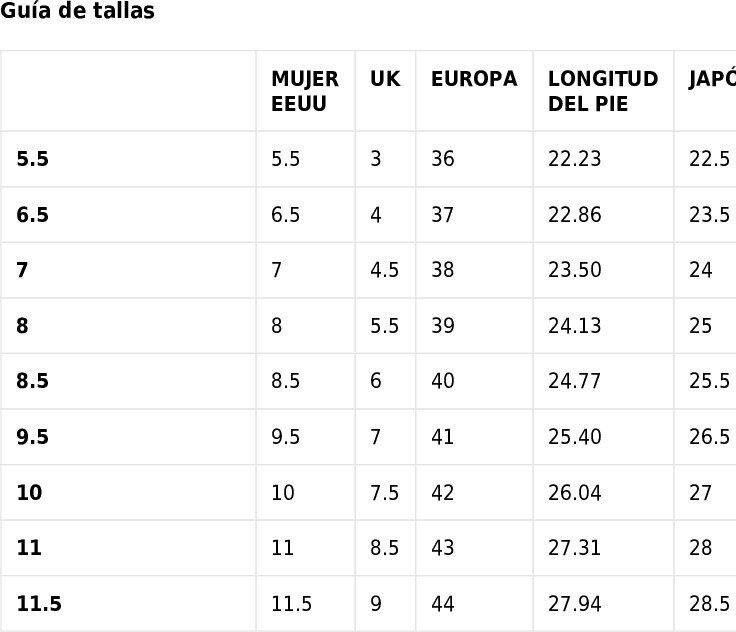Viewport: 736px width, 632px height.
Task: Select the EUROPA column header
Action: click(474, 79)
